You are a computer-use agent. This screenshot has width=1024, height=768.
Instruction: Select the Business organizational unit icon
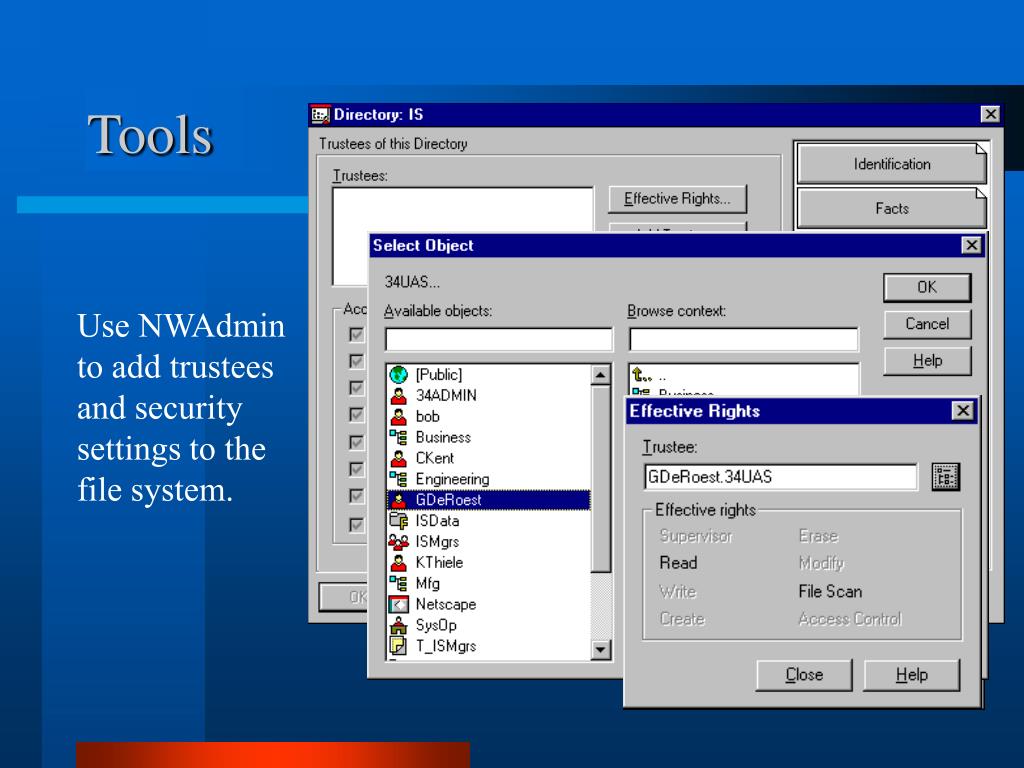[398, 438]
